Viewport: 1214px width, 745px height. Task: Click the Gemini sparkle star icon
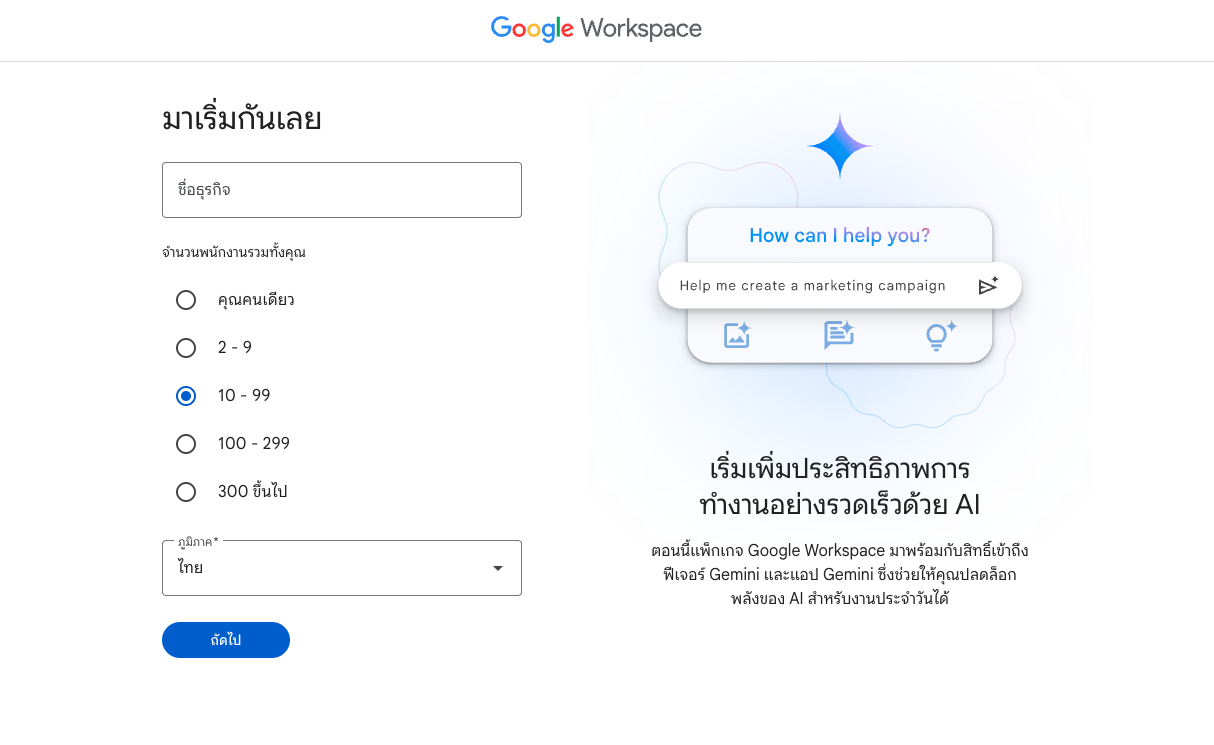coord(839,146)
